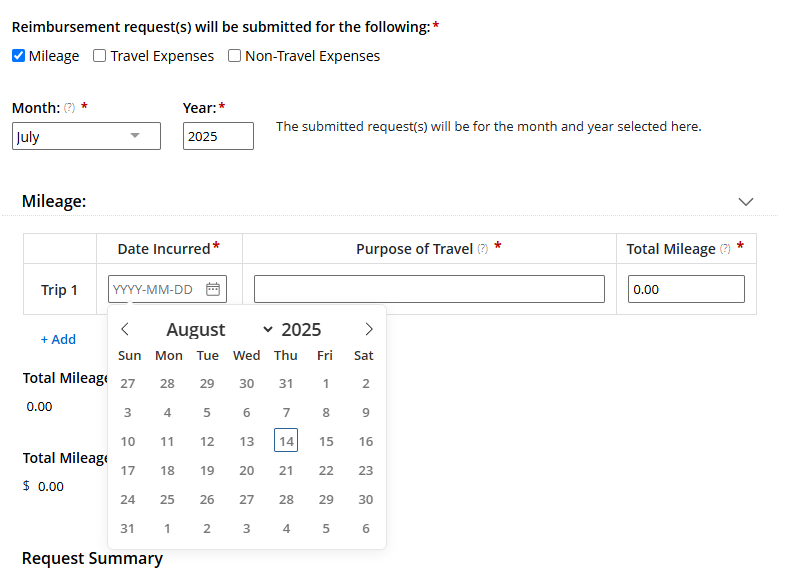
Task: Click the Month help tooltip icon
Action: click(69, 108)
